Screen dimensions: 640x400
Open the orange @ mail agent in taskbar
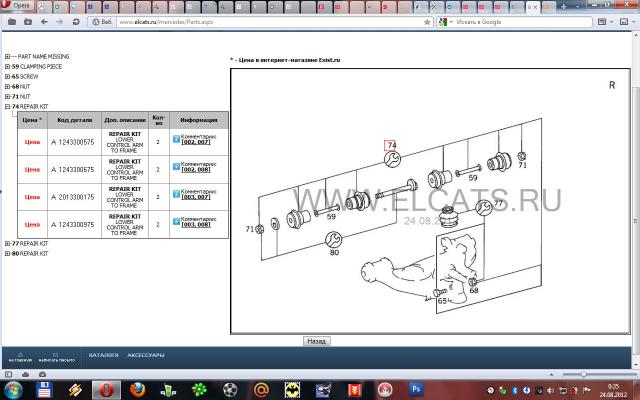(x=261, y=390)
